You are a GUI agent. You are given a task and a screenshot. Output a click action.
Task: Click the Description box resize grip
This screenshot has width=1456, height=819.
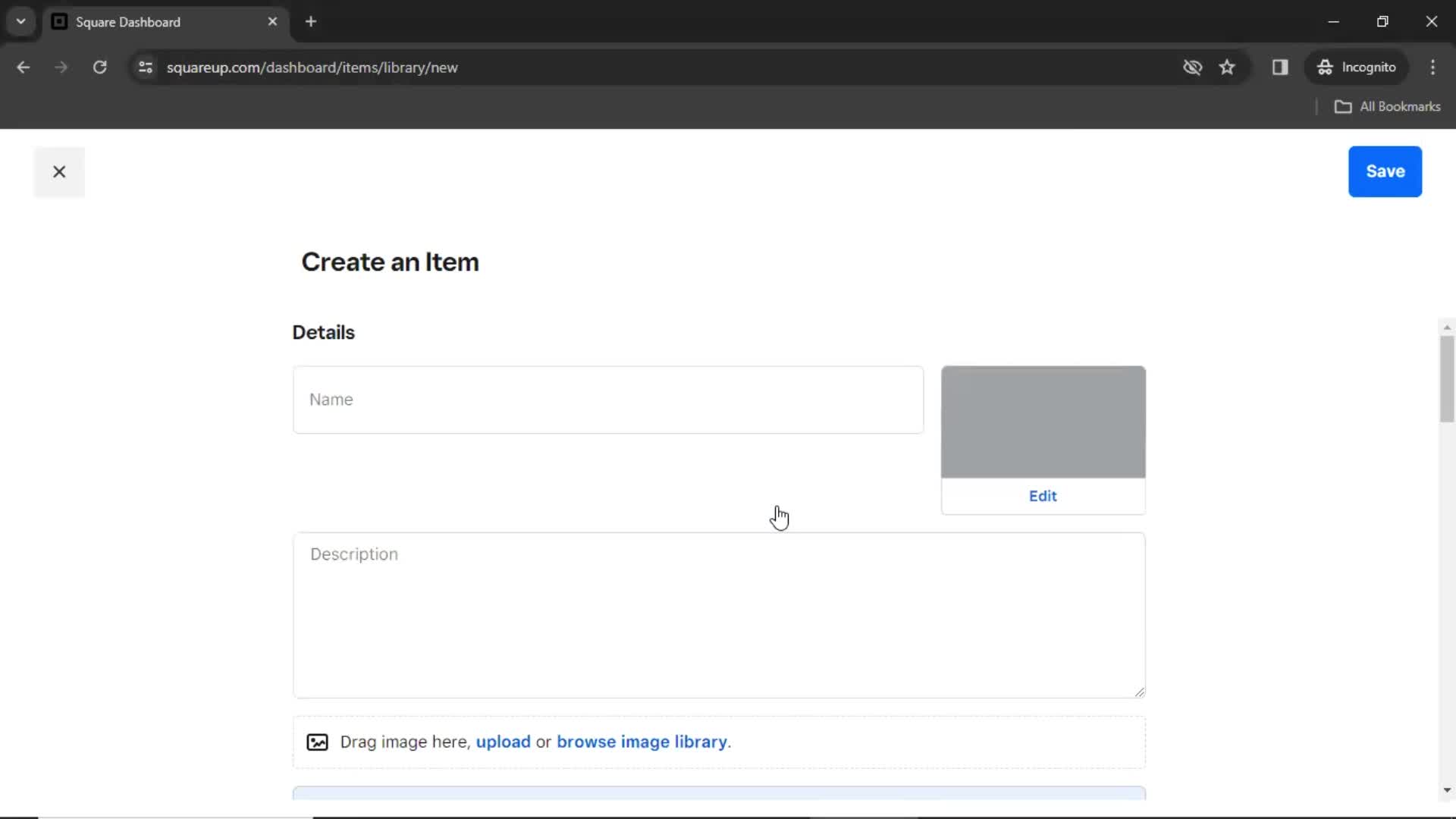1139,692
